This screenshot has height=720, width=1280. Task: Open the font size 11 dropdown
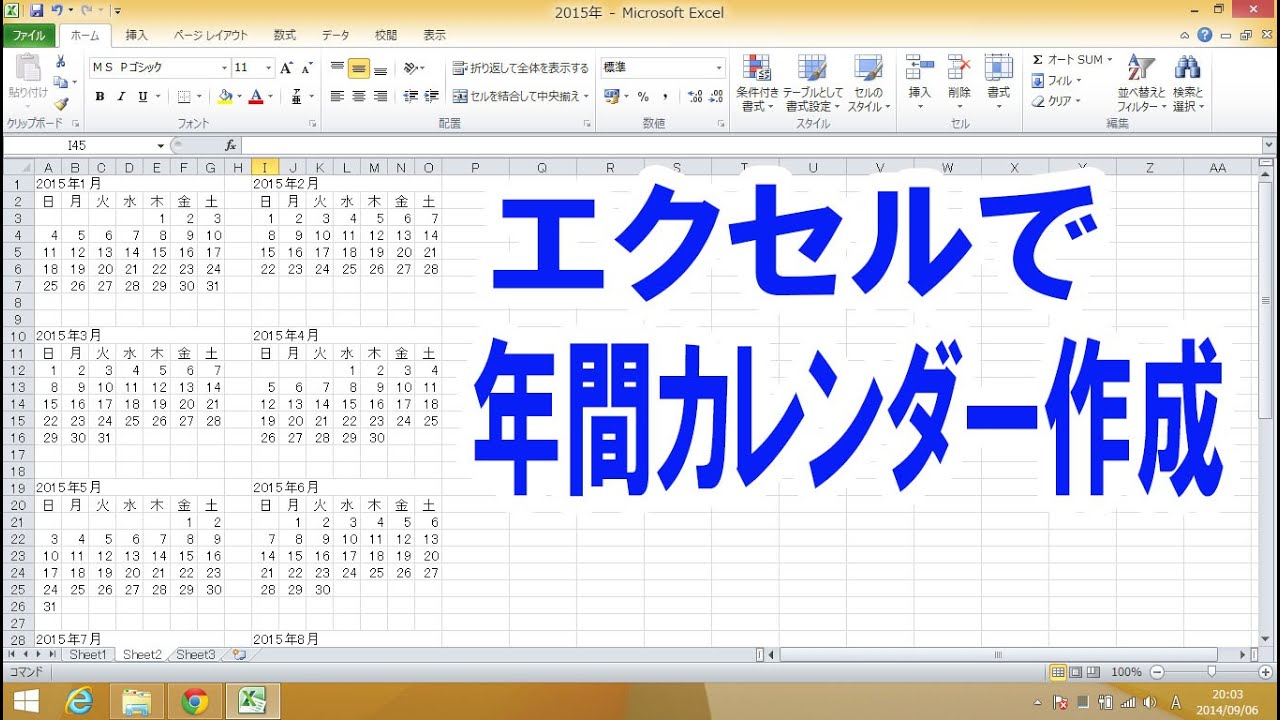[x=268, y=68]
